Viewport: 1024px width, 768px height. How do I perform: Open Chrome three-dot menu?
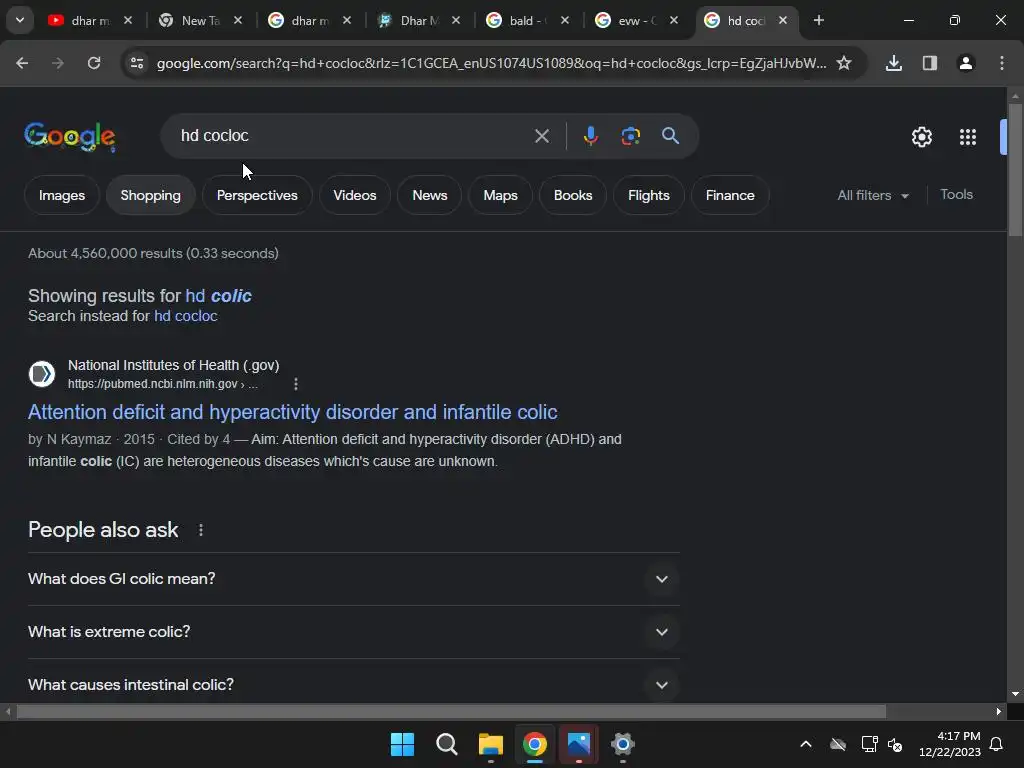[x=1002, y=63]
